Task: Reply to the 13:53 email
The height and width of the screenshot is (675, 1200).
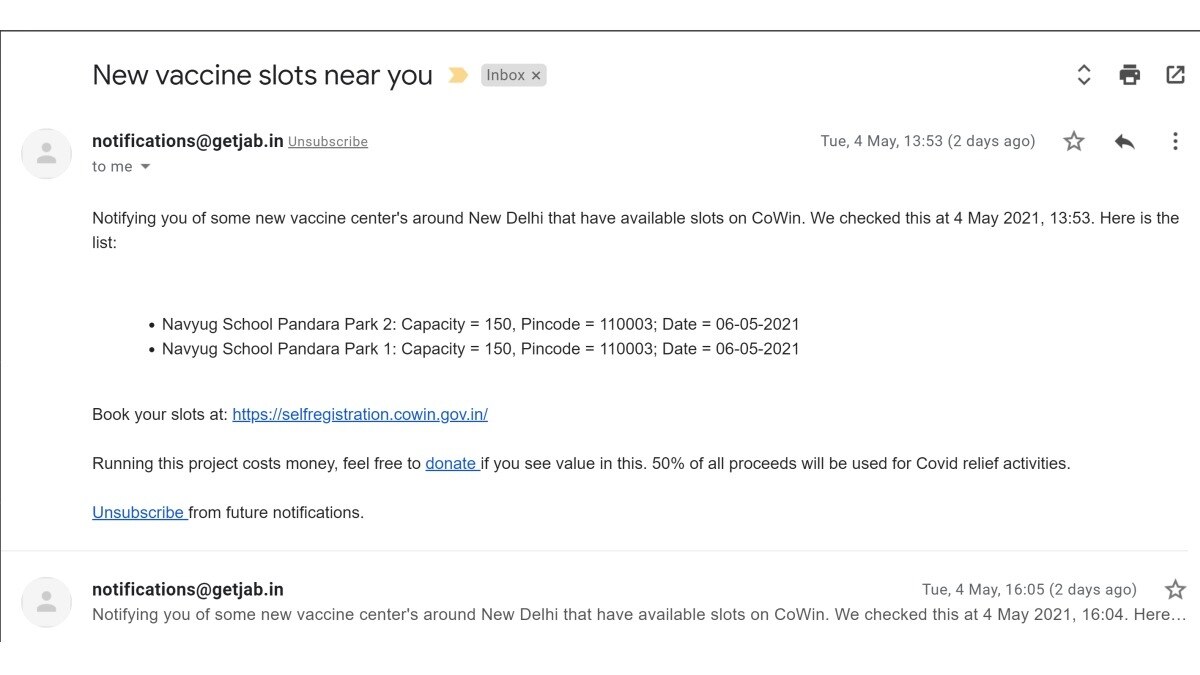Action: pyautogui.click(x=1125, y=142)
